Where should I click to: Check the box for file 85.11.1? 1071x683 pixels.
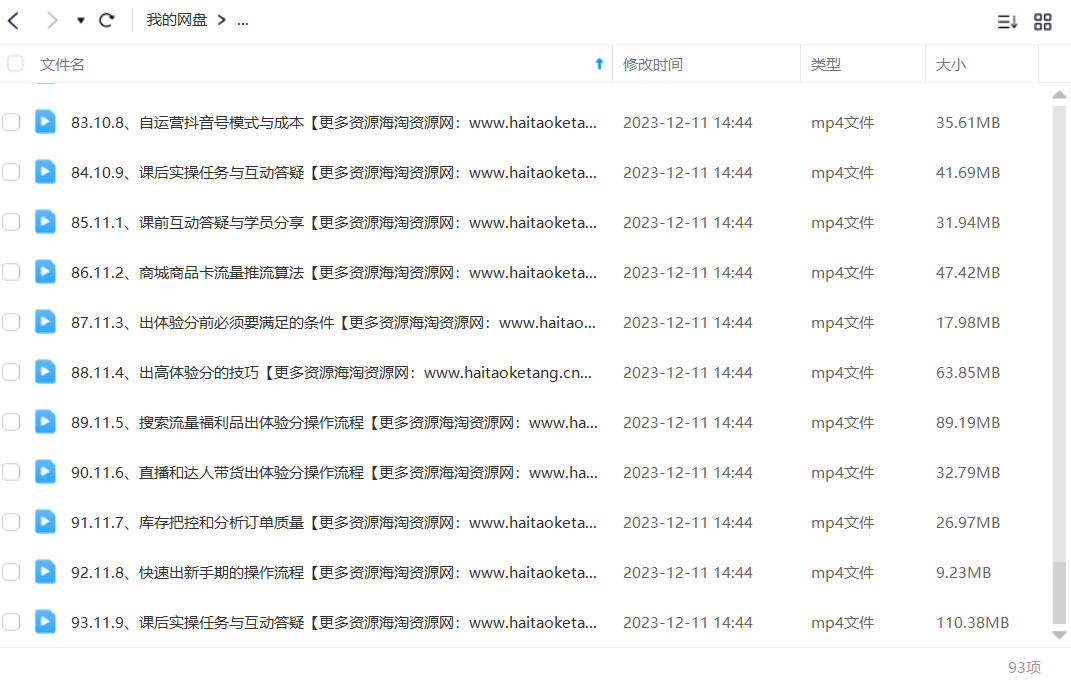[x=11, y=222]
